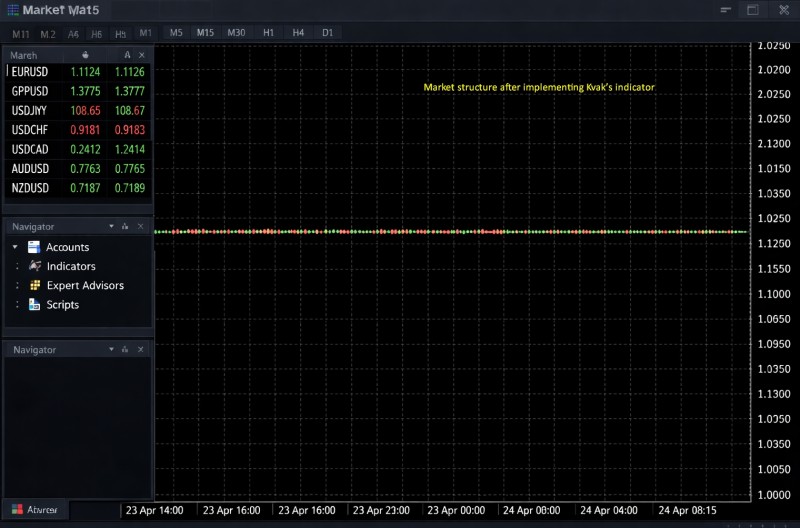Click the bell-shaped icon in the March panel header
The height and width of the screenshot is (528, 800).
85,55
